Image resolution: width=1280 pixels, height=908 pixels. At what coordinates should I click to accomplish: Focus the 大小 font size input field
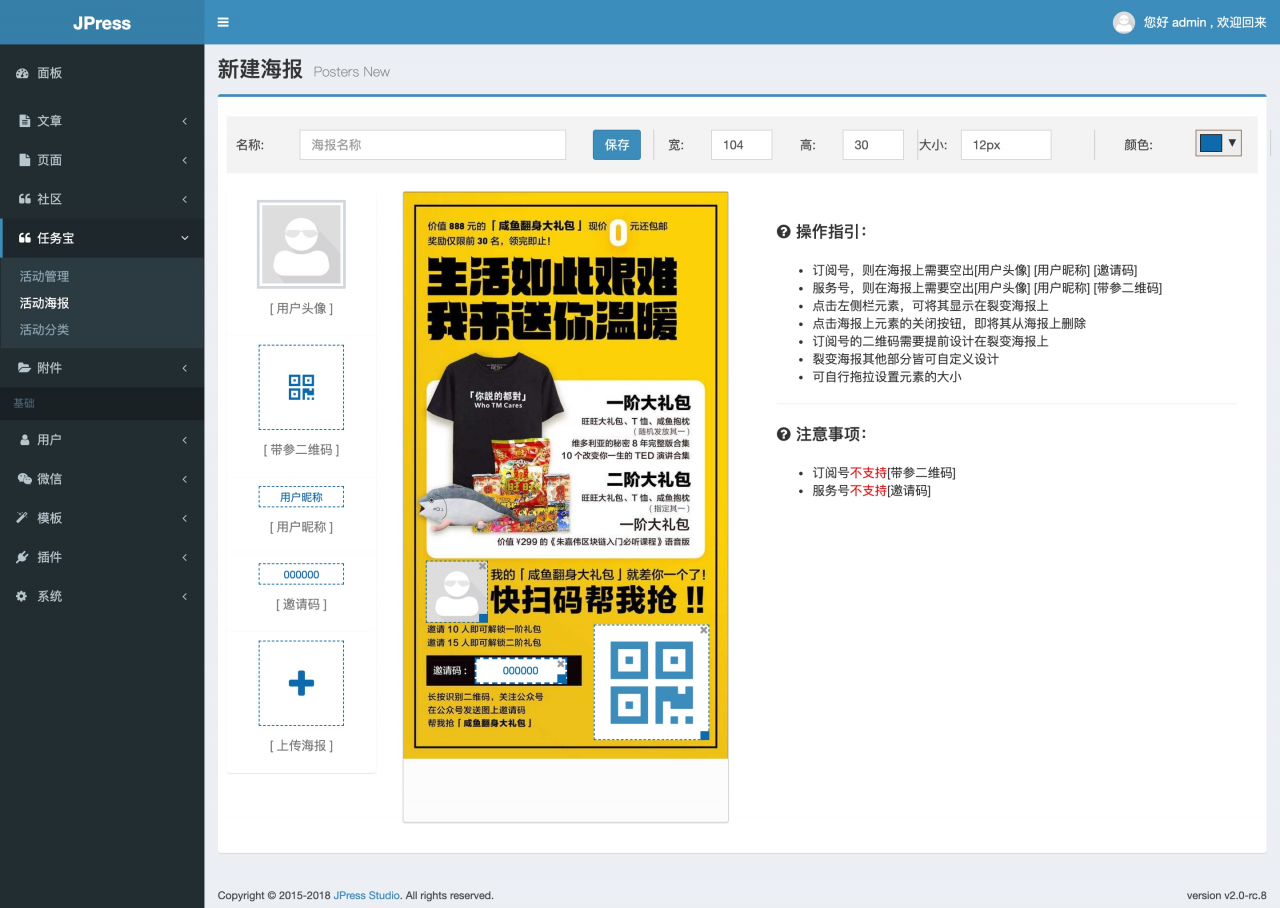[1006, 145]
